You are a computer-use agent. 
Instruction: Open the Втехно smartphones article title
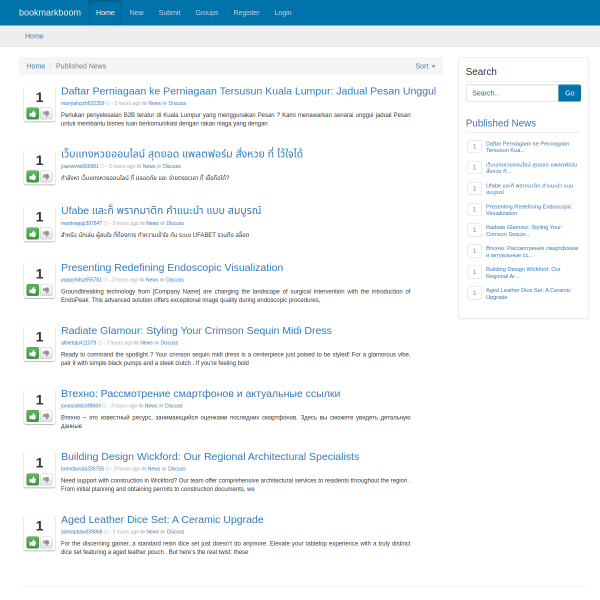coord(201,394)
